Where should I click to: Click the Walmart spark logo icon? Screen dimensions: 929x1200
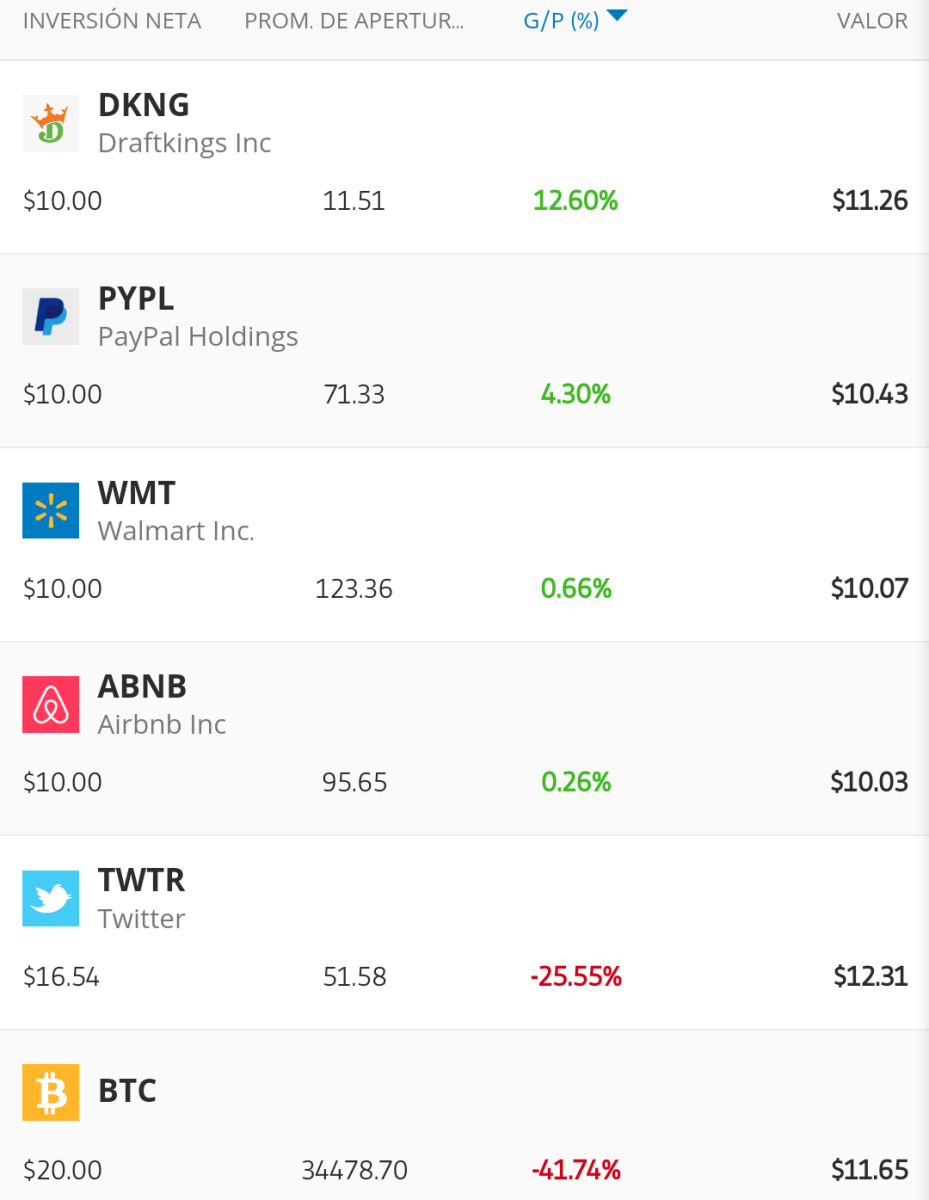pyautogui.click(x=50, y=511)
